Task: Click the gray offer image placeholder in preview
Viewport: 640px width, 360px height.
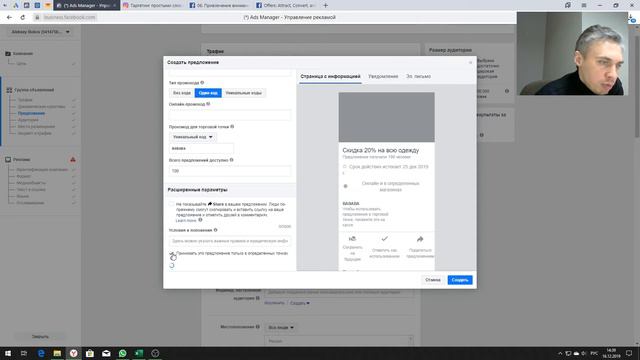Action: 387,117
